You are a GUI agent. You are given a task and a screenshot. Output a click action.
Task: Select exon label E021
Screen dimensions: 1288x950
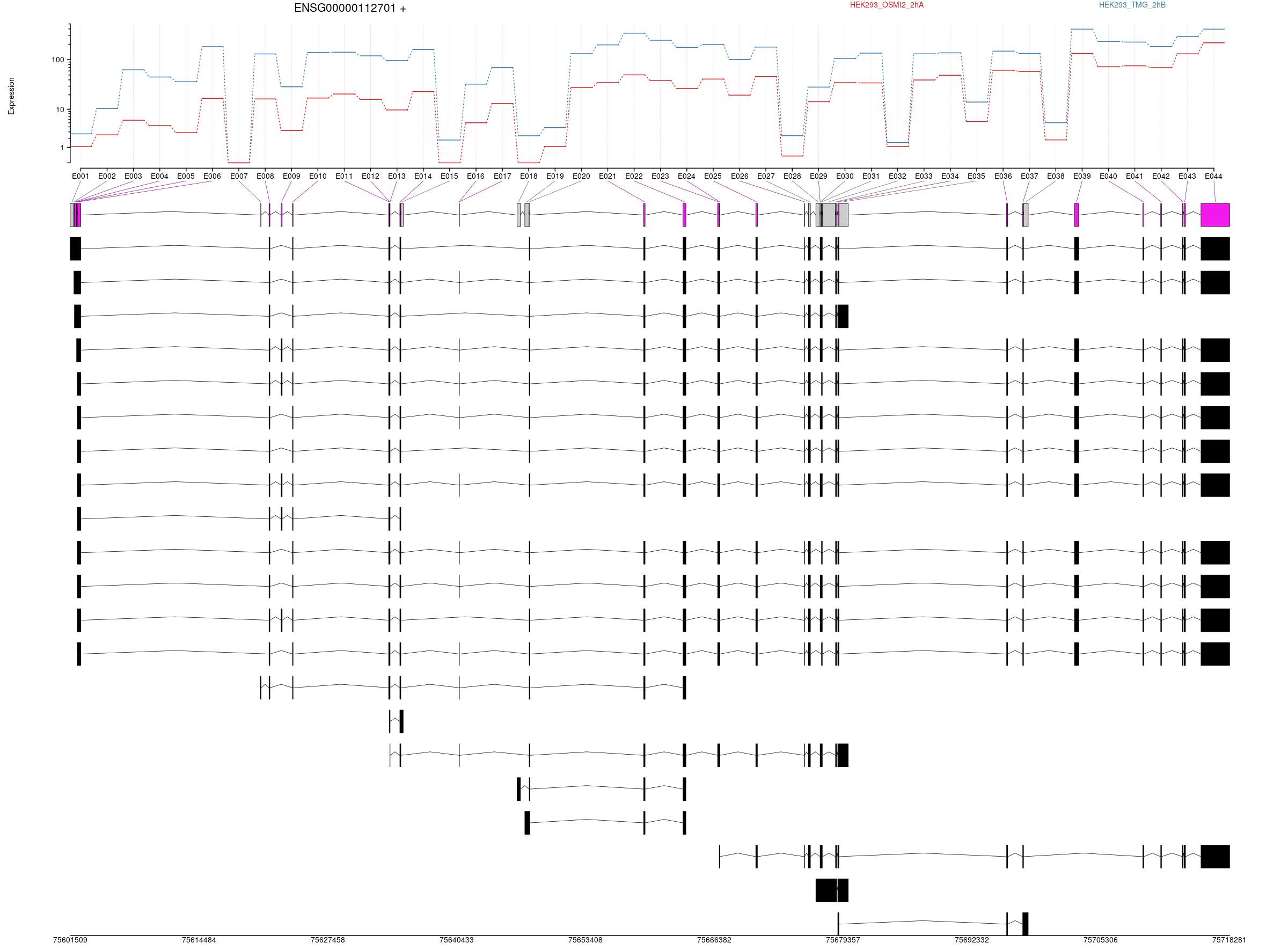click(607, 177)
